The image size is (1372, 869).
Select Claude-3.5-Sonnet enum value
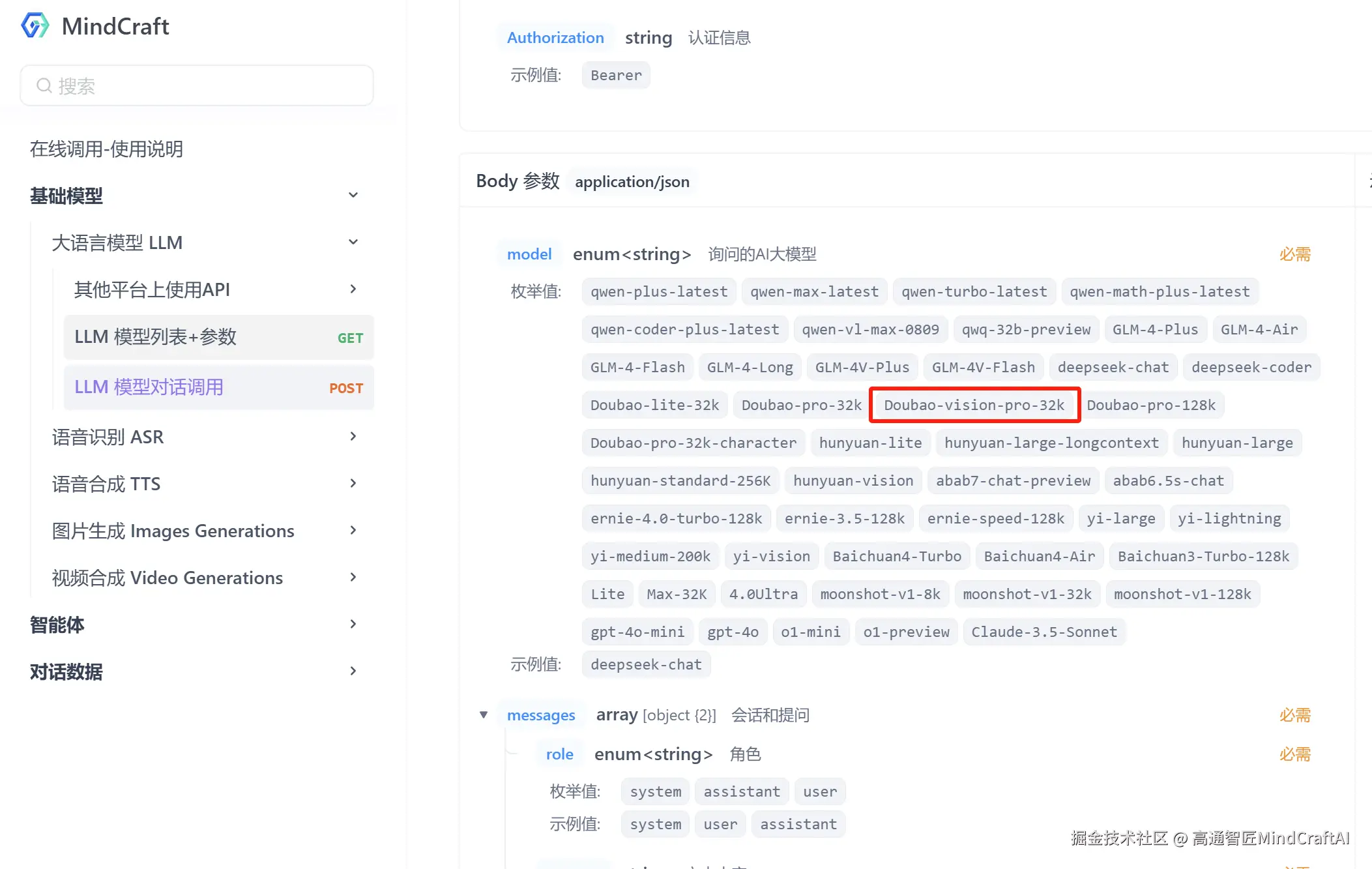pos(1044,632)
